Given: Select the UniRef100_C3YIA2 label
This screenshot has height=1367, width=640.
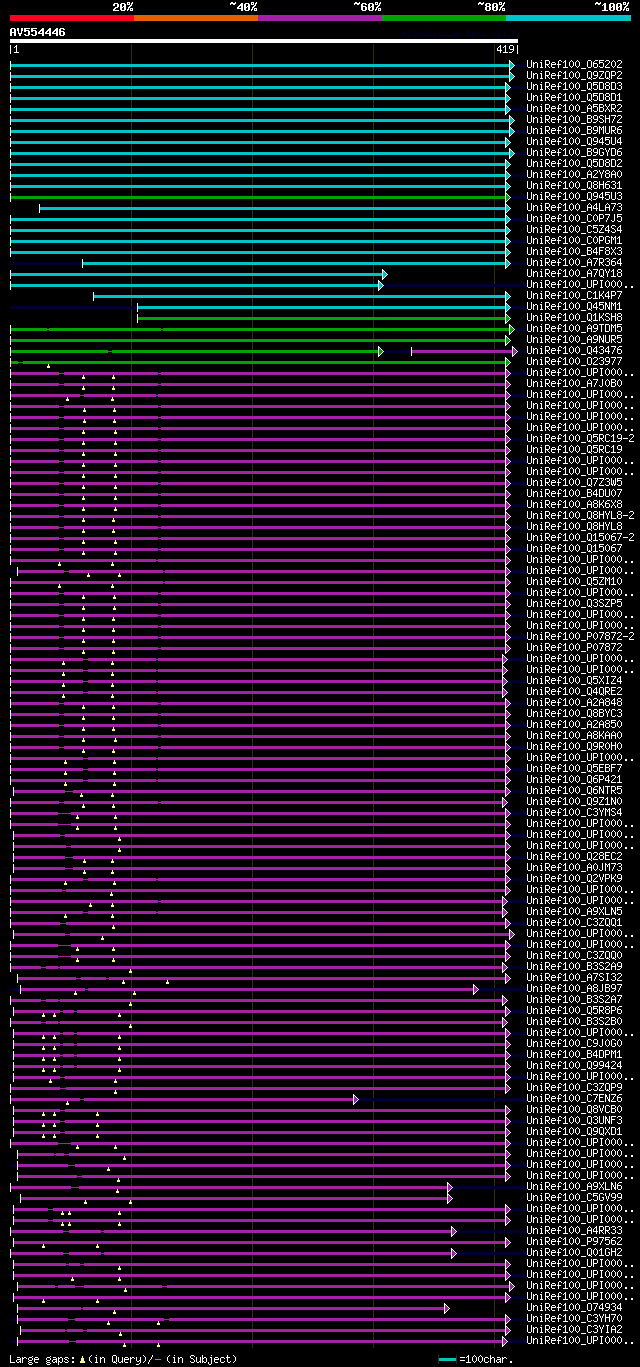Looking at the screenshot, I should click(x=574, y=1329).
